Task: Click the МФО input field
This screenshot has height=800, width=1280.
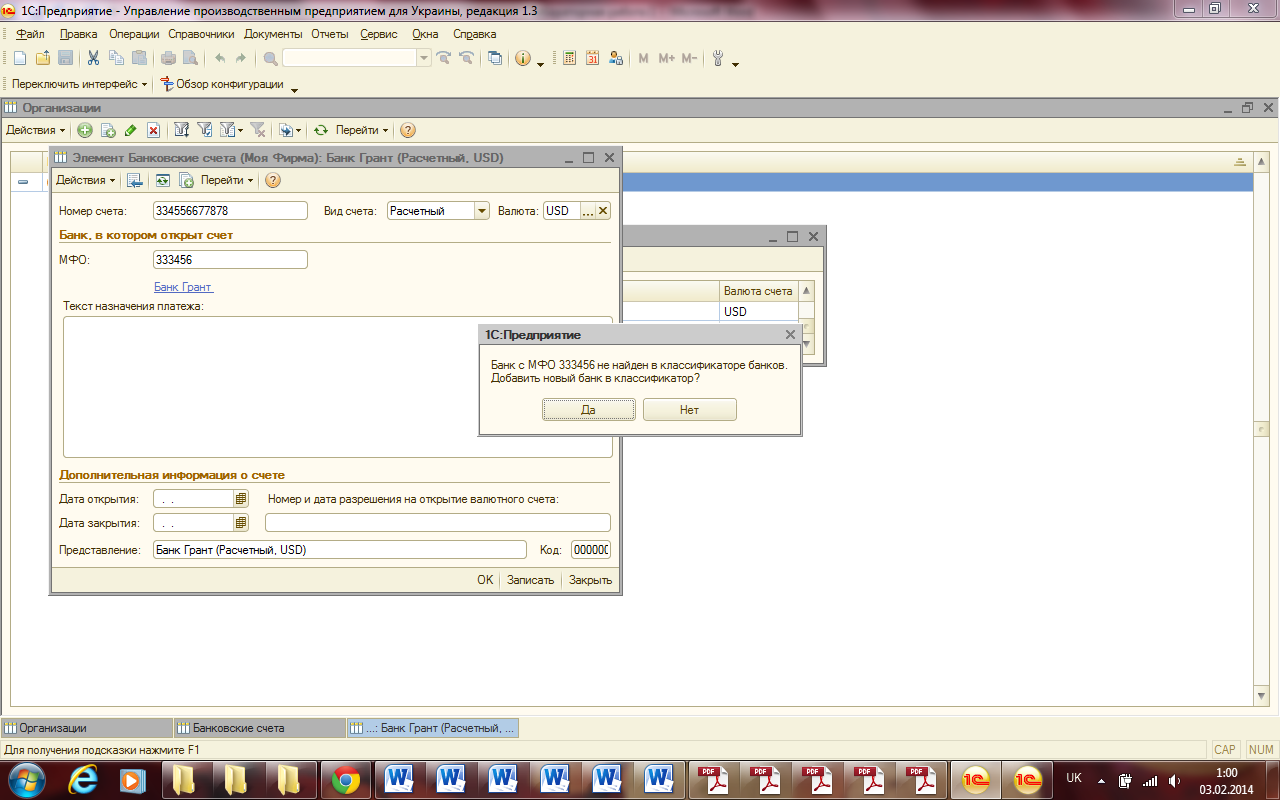Action: coord(230,259)
